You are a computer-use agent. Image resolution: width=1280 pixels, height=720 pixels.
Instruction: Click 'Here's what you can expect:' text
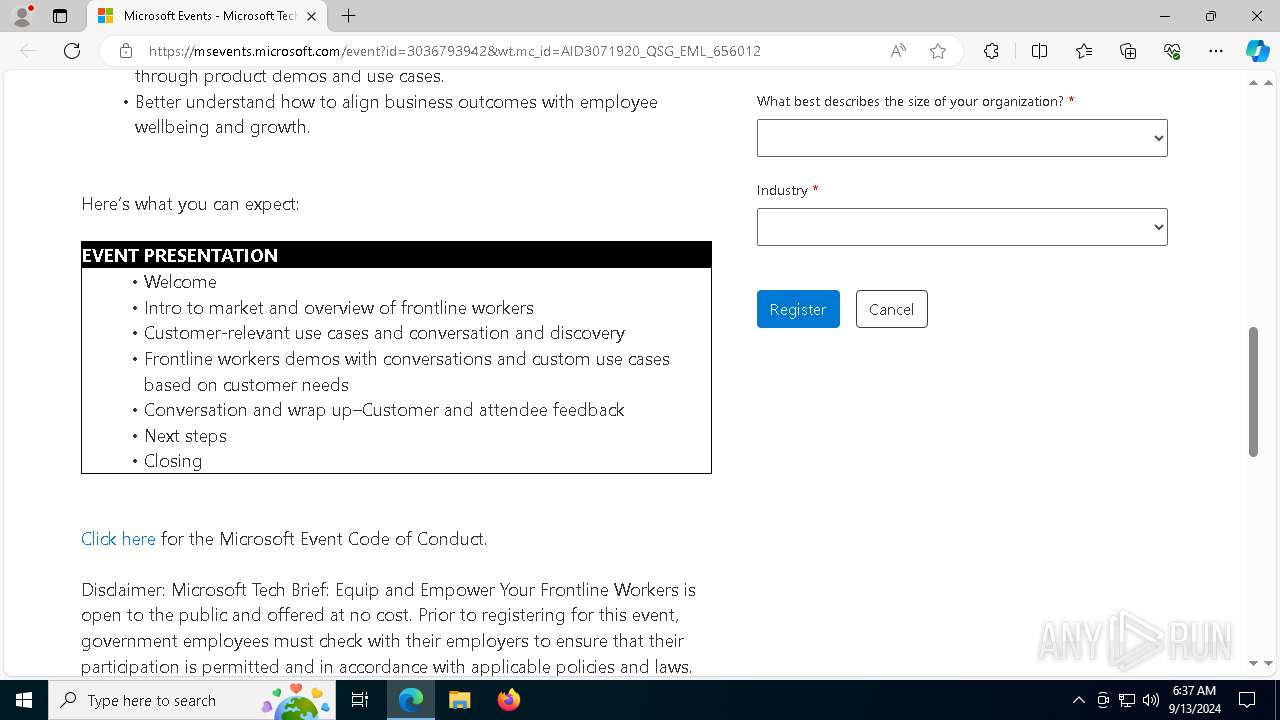(x=190, y=204)
